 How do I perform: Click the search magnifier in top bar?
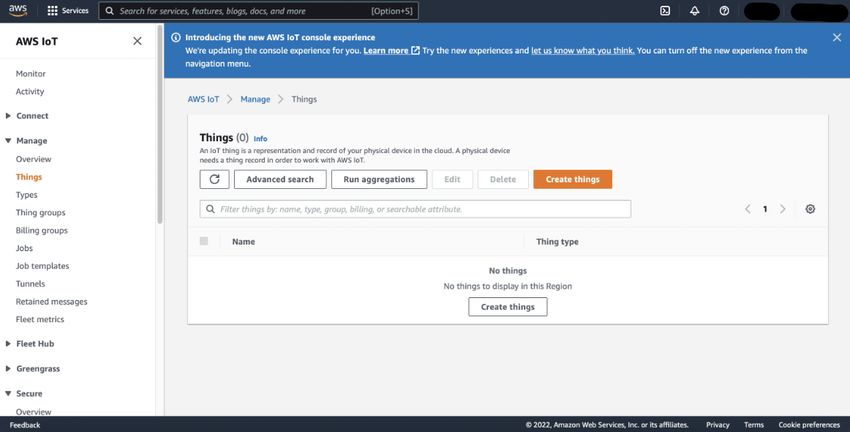coord(110,11)
